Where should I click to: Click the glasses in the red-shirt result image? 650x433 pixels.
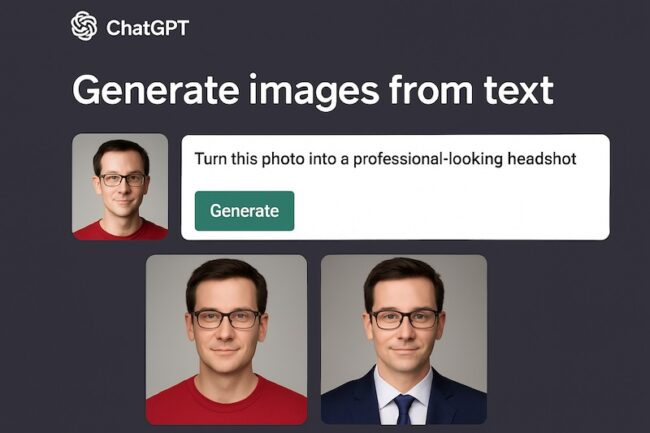click(x=227, y=319)
